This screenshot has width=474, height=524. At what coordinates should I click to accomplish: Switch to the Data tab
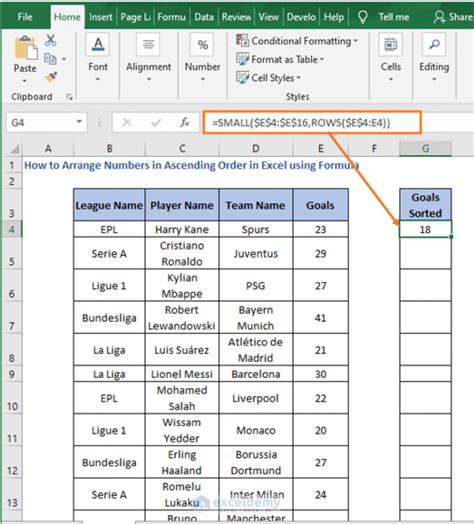pyautogui.click(x=204, y=17)
